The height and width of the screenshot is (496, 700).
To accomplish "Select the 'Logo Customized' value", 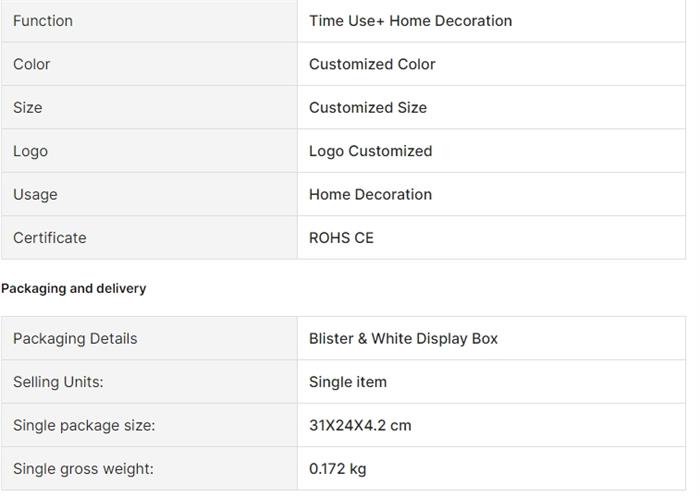I will pyautogui.click(x=370, y=151).
